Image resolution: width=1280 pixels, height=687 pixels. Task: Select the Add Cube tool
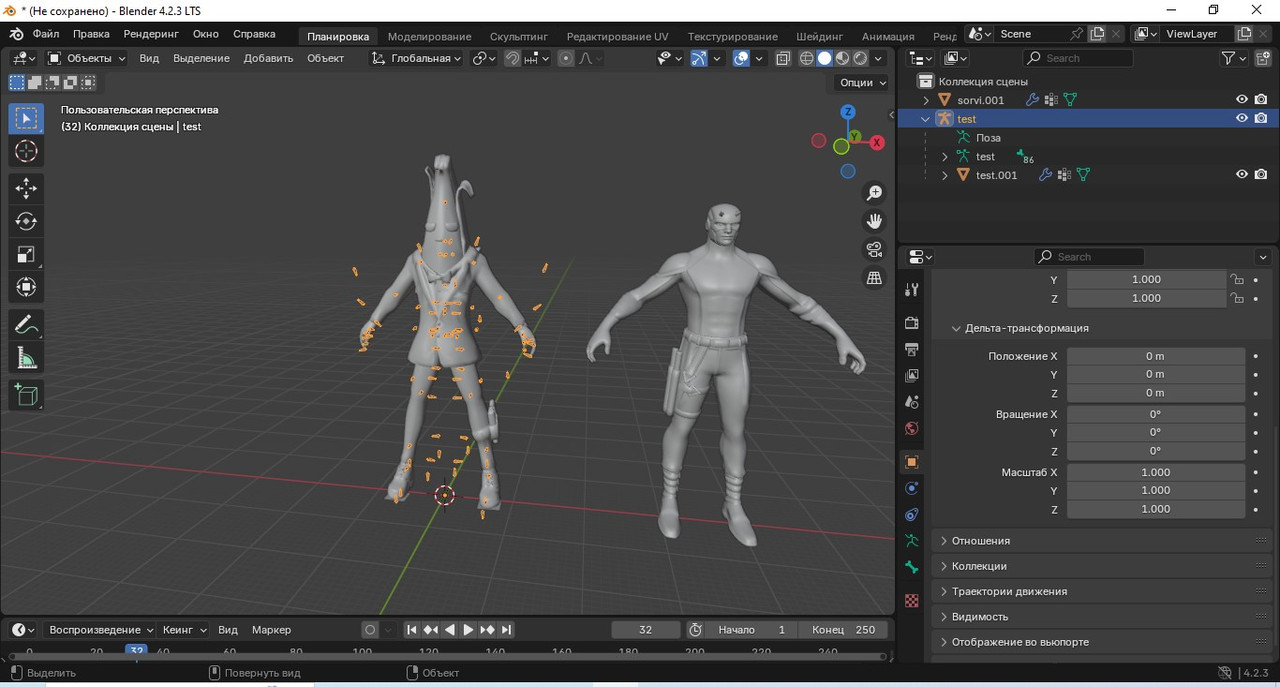pos(27,395)
